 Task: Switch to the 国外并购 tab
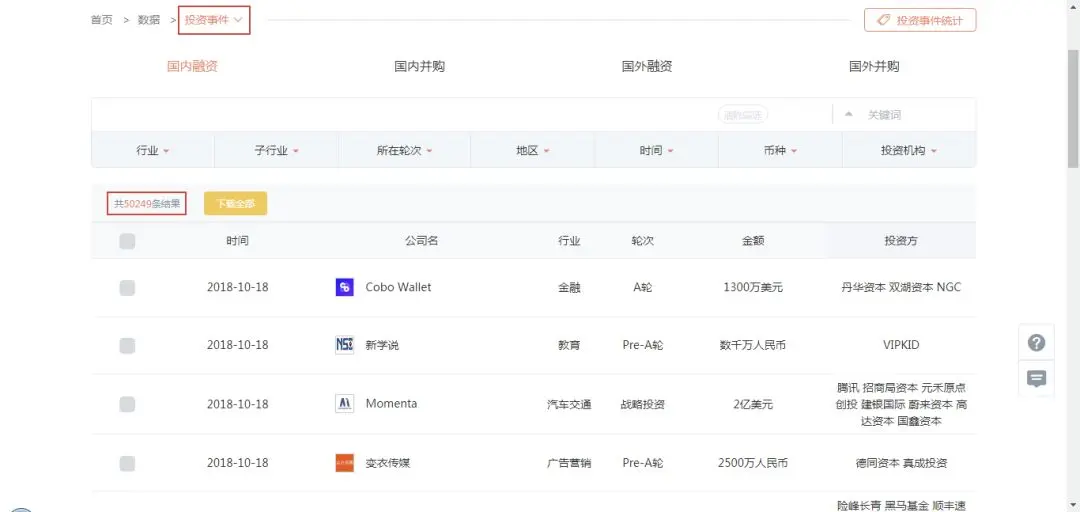(874, 67)
